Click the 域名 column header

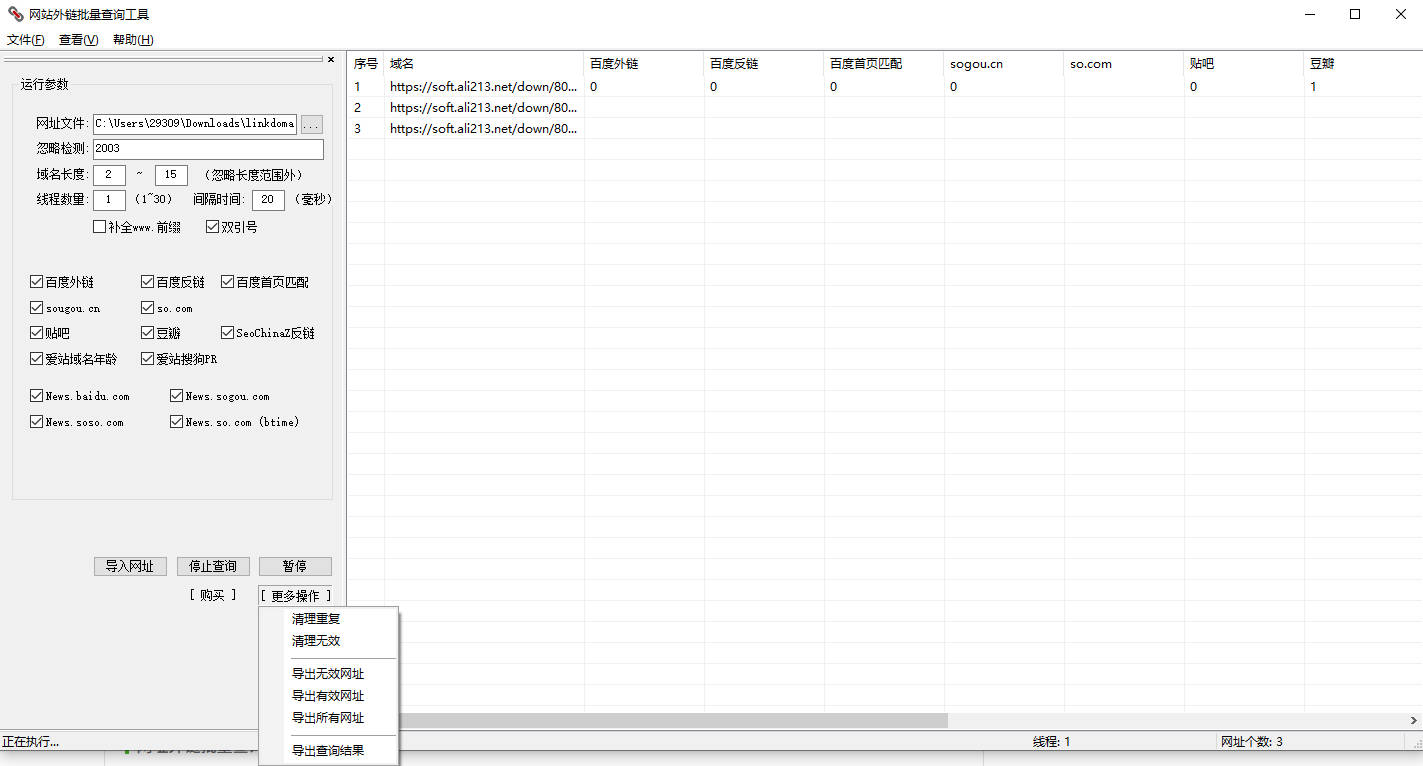(484, 63)
